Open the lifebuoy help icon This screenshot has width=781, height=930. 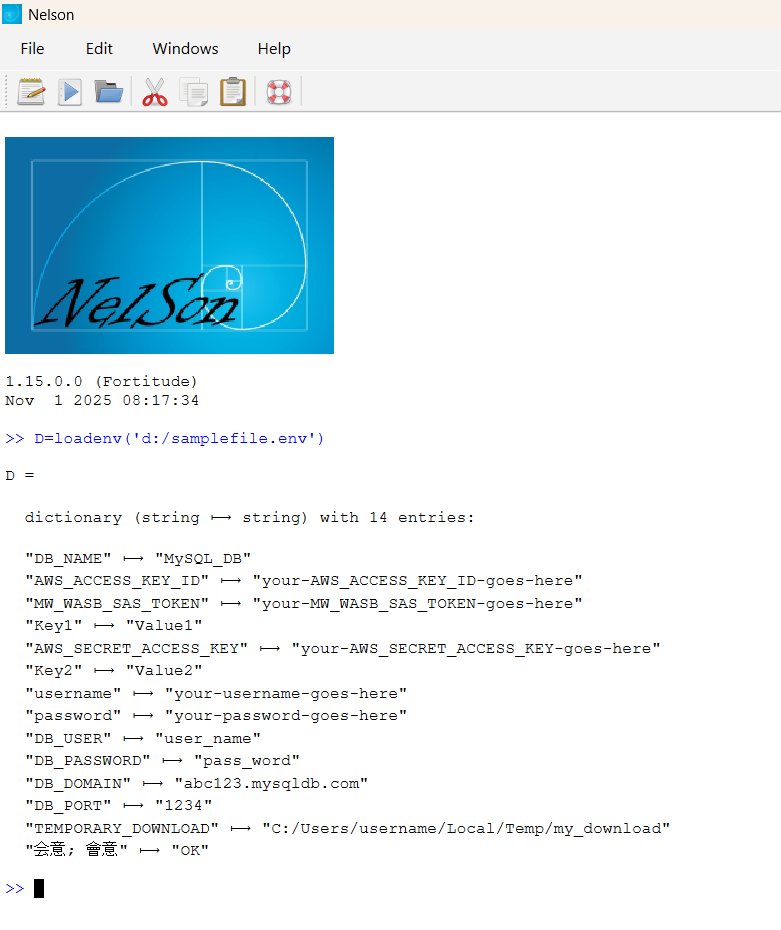click(x=279, y=92)
